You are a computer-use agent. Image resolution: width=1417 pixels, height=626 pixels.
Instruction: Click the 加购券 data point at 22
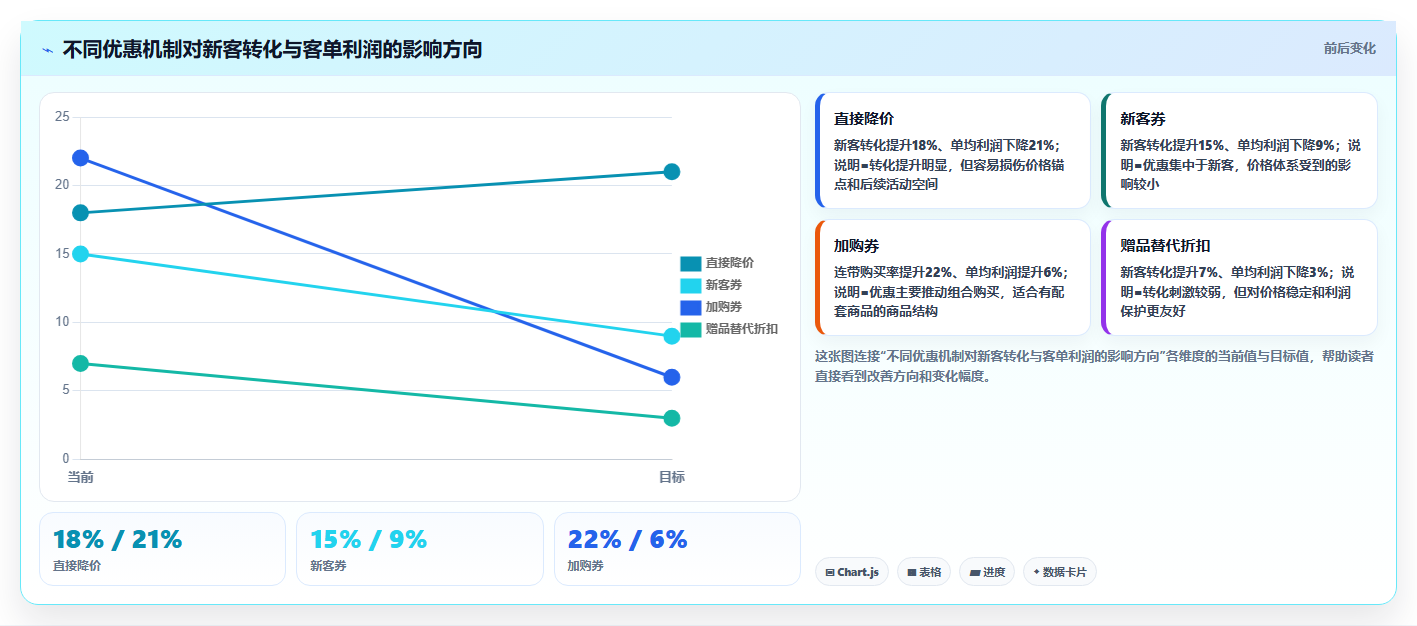tap(80, 158)
